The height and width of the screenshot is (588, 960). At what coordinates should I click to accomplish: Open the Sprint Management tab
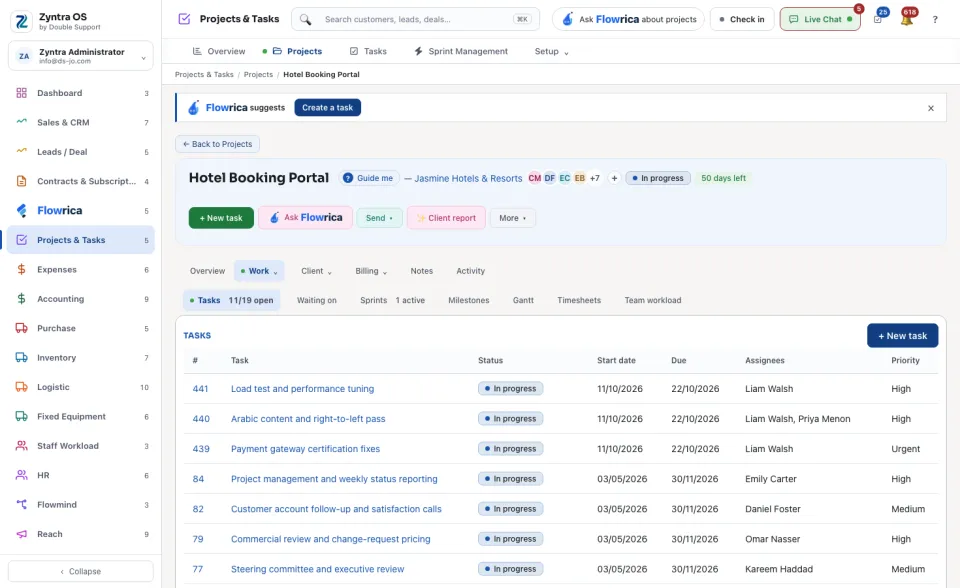coord(461,51)
